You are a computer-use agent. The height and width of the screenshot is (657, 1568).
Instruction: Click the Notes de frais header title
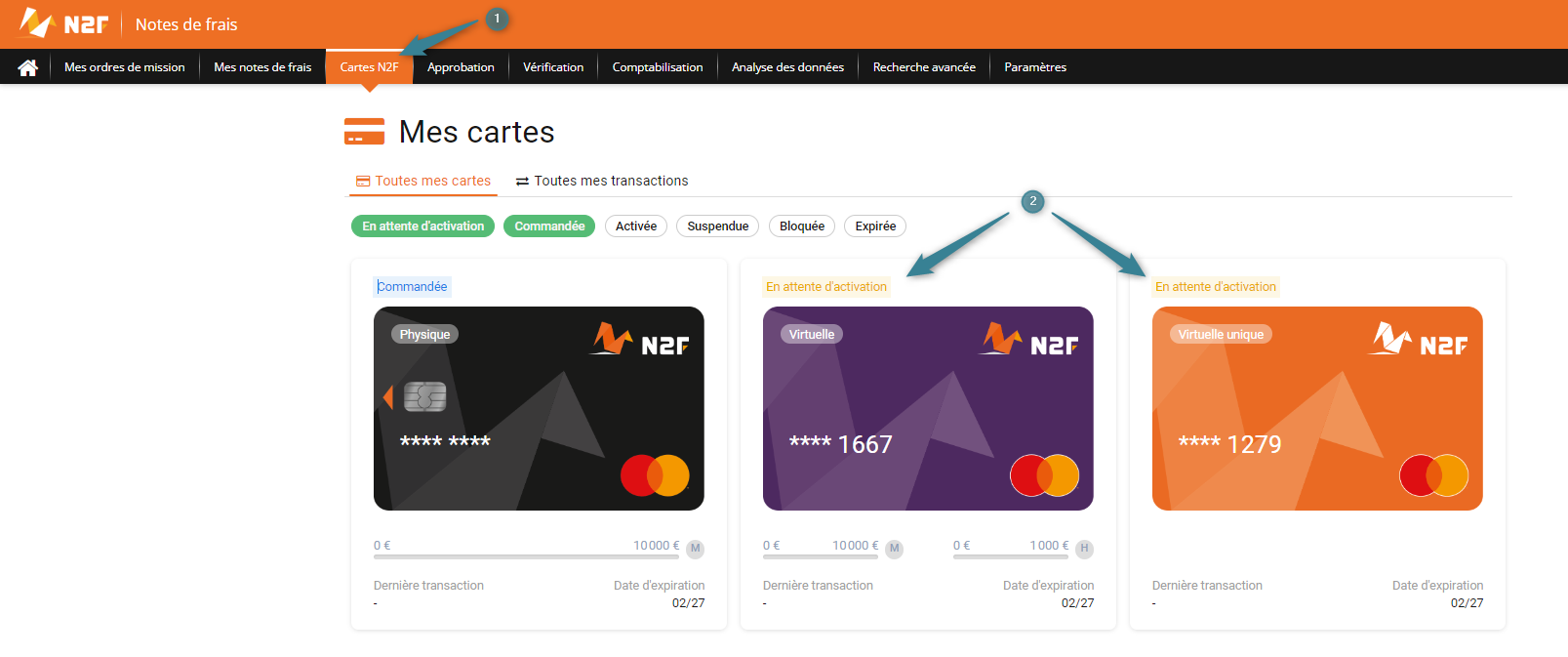(x=186, y=24)
